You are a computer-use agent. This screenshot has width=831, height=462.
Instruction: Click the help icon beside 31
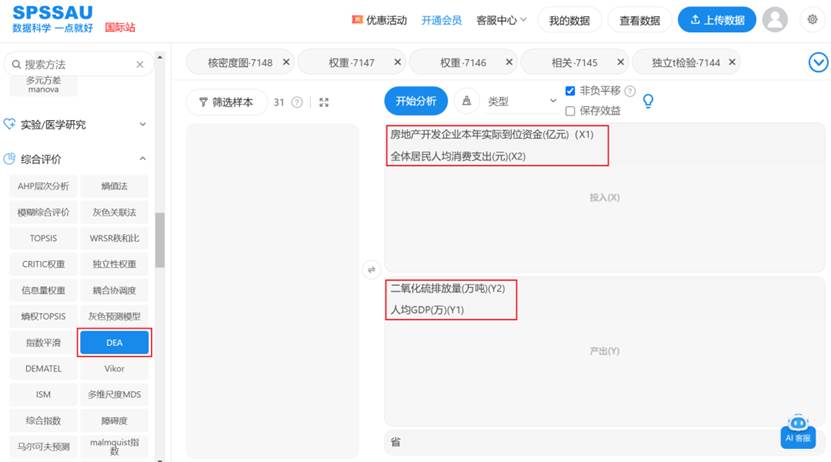pyautogui.click(x=297, y=102)
